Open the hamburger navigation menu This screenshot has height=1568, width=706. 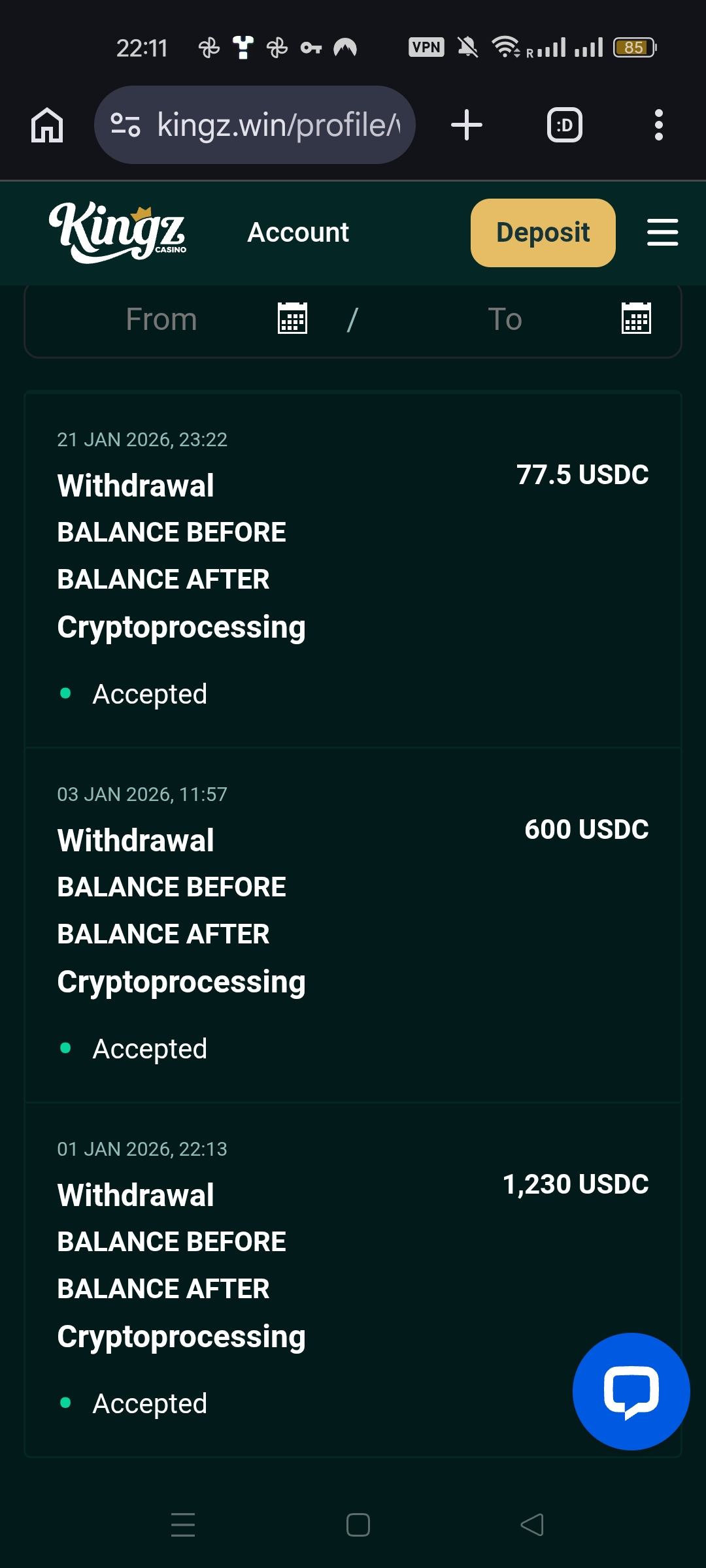pyautogui.click(x=662, y=233)
